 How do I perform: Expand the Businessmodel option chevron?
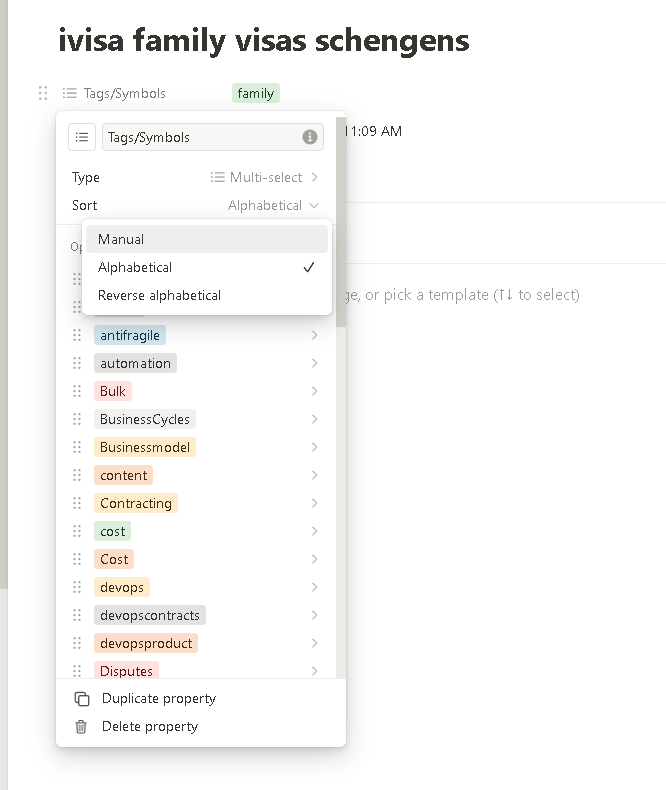[x=314, y=447]
